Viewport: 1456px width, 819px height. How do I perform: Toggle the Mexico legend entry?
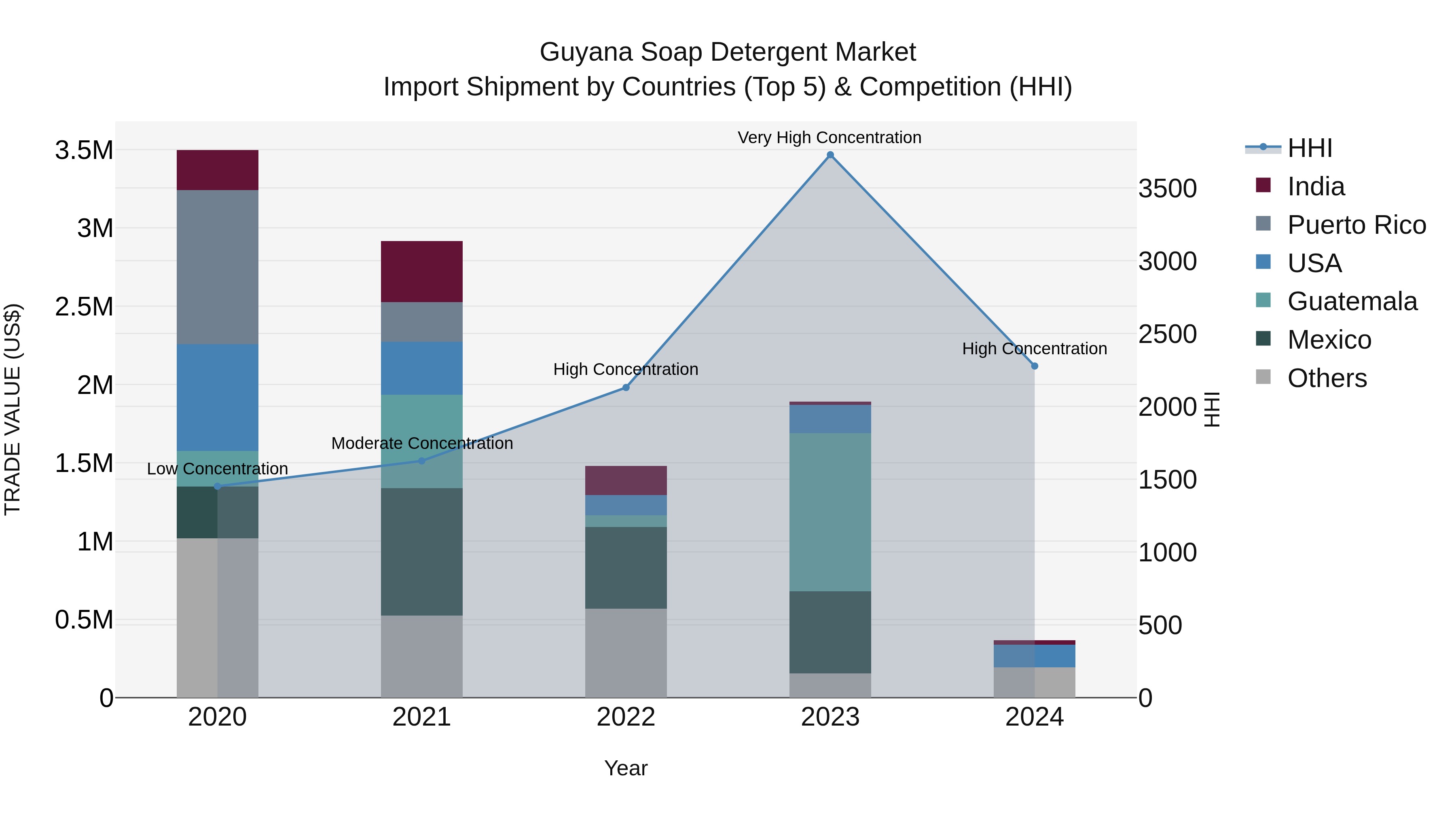pyautogui.click(x=1313, y=340)
